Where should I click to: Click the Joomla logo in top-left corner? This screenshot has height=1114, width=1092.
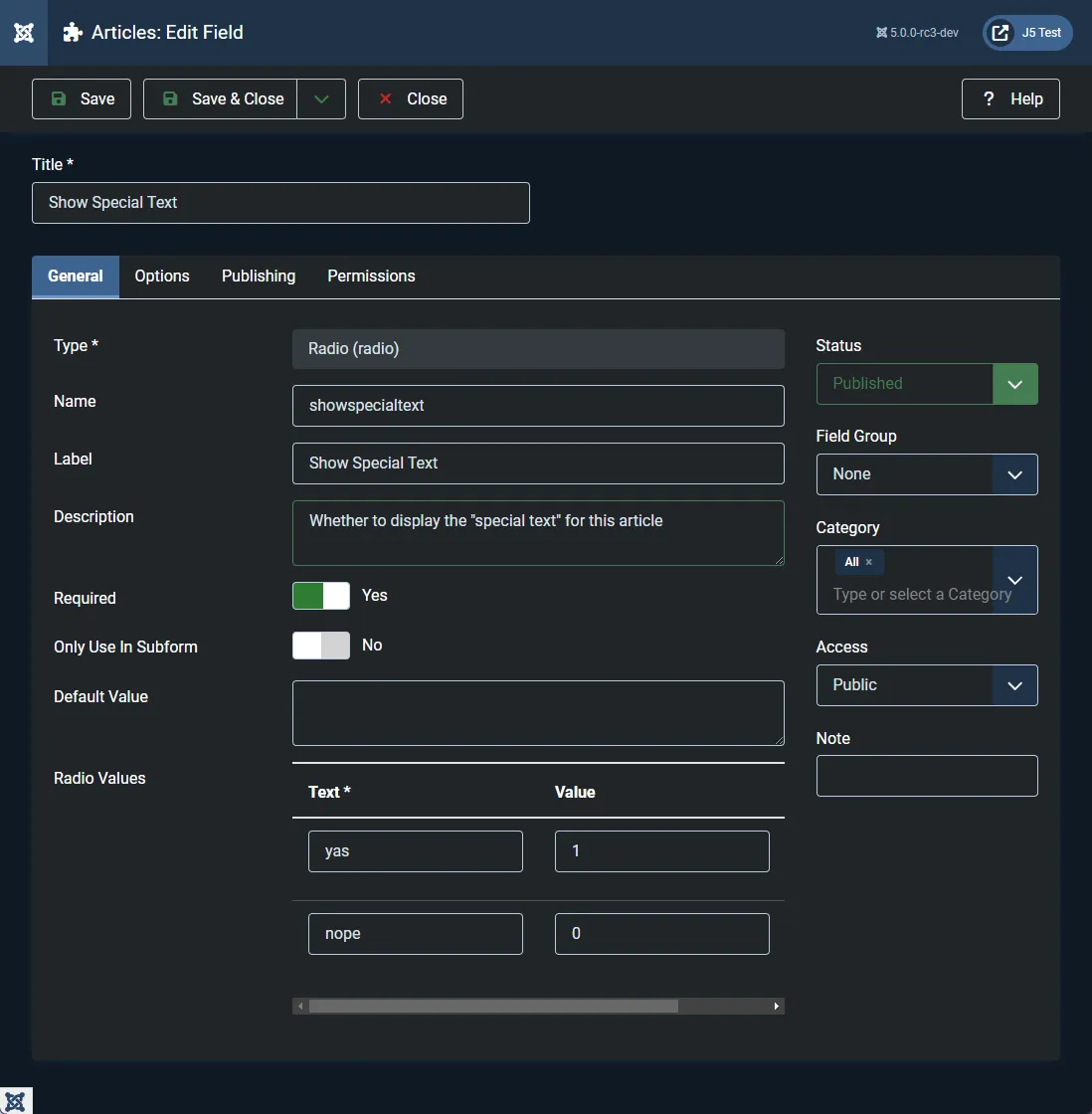(x=24, y=33)
